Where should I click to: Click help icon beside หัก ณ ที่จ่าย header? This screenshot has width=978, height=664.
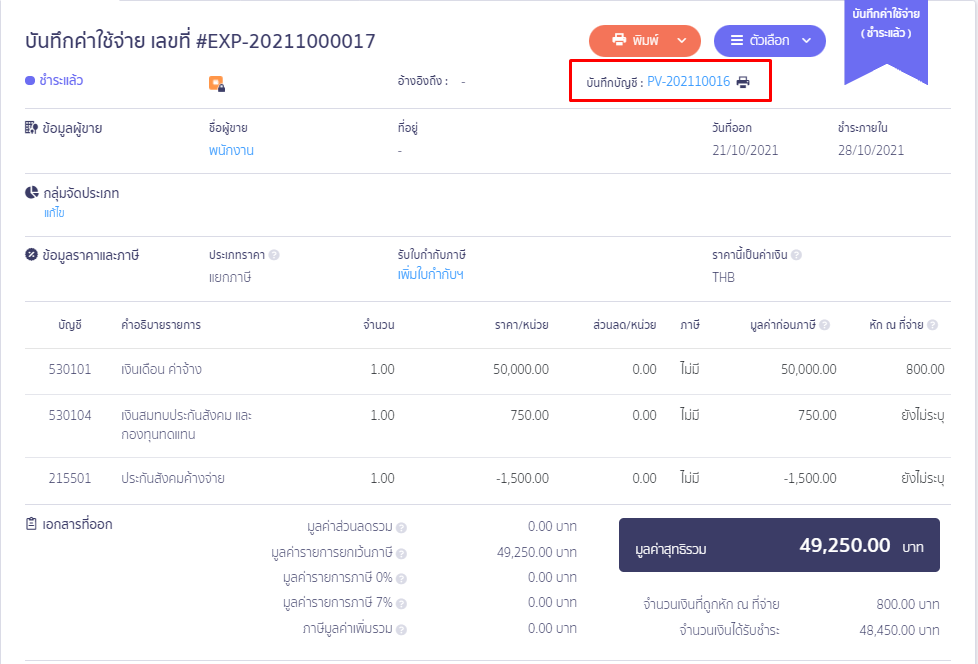(x=932, y=325)
